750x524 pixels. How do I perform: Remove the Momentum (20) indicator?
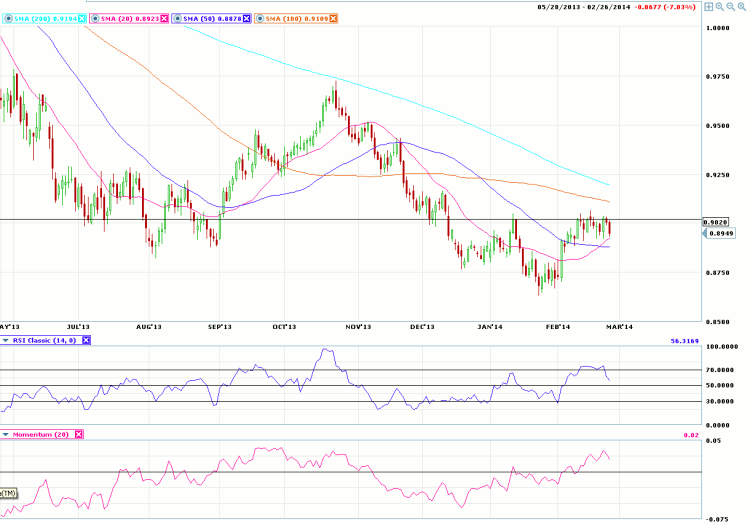(79, 433)
